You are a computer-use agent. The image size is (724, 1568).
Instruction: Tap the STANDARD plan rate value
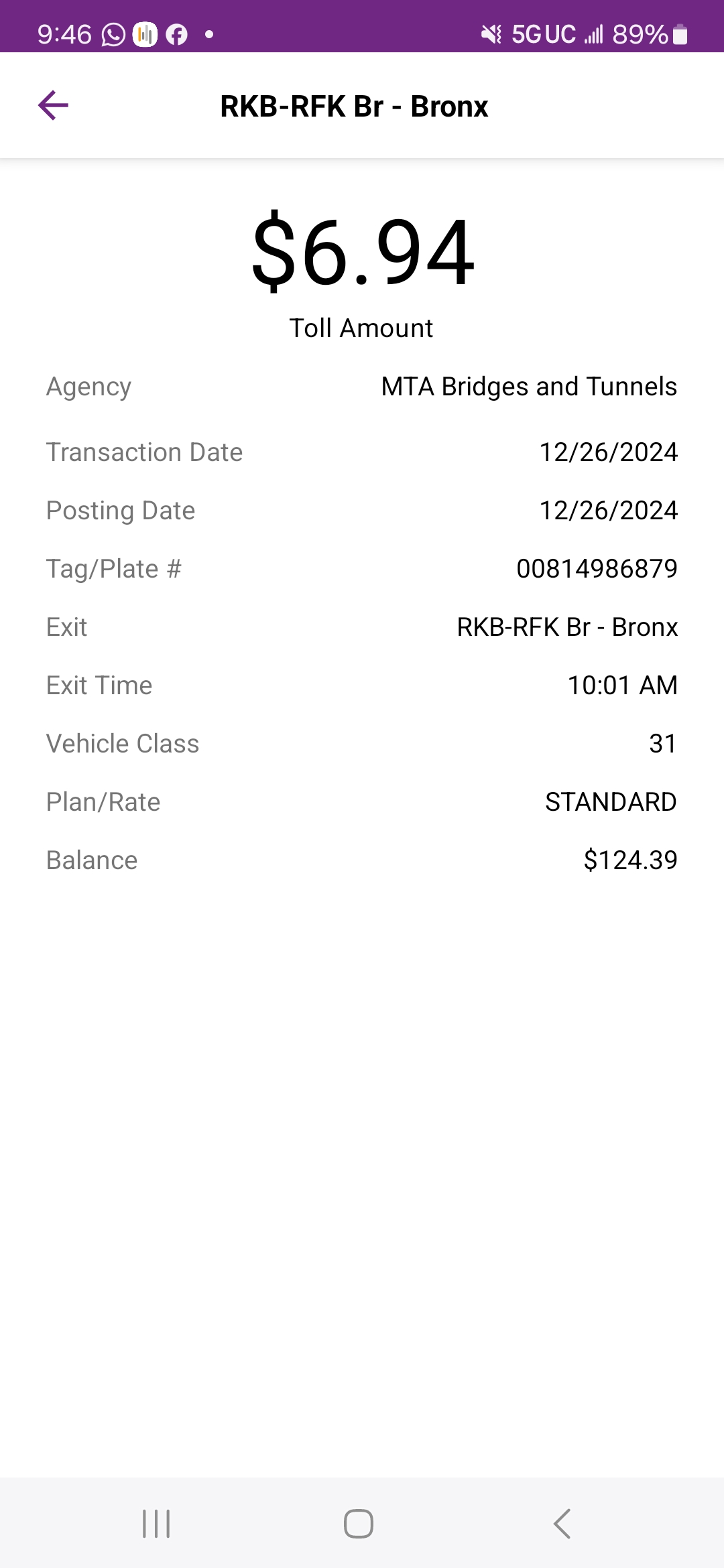tap(611, 802)
